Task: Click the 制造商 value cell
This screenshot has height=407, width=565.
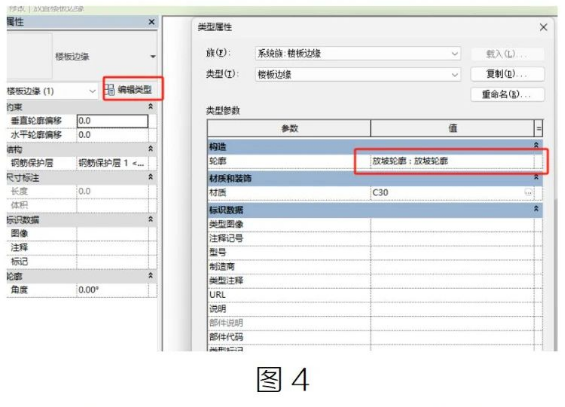Action: click(x=453, y=267)
